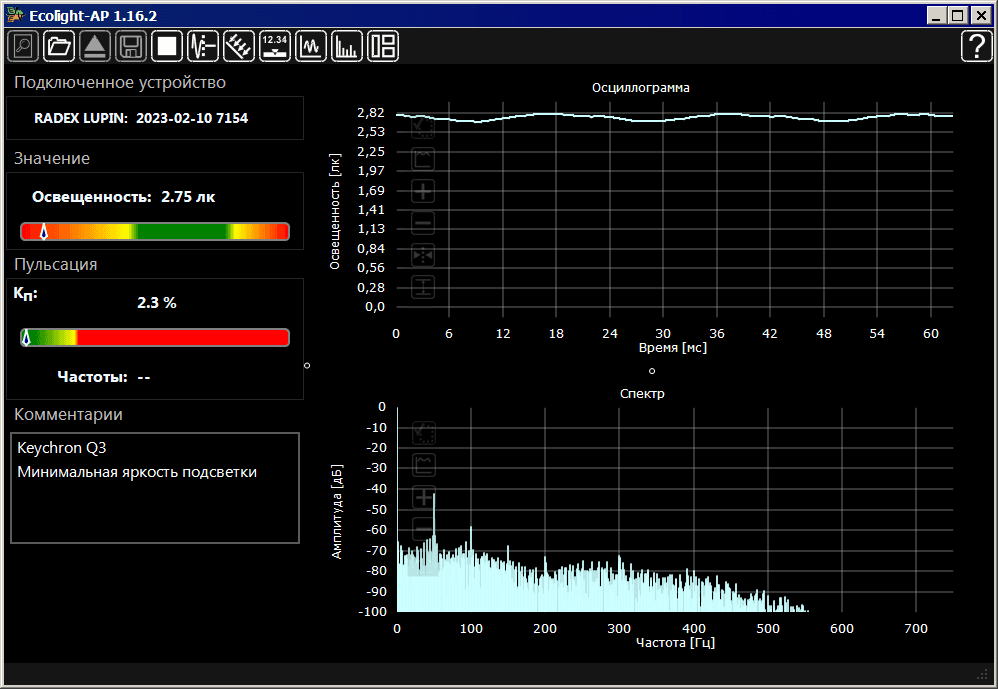Zoom out oscillogram with minus overlay icon

click(x=423, y=223)
